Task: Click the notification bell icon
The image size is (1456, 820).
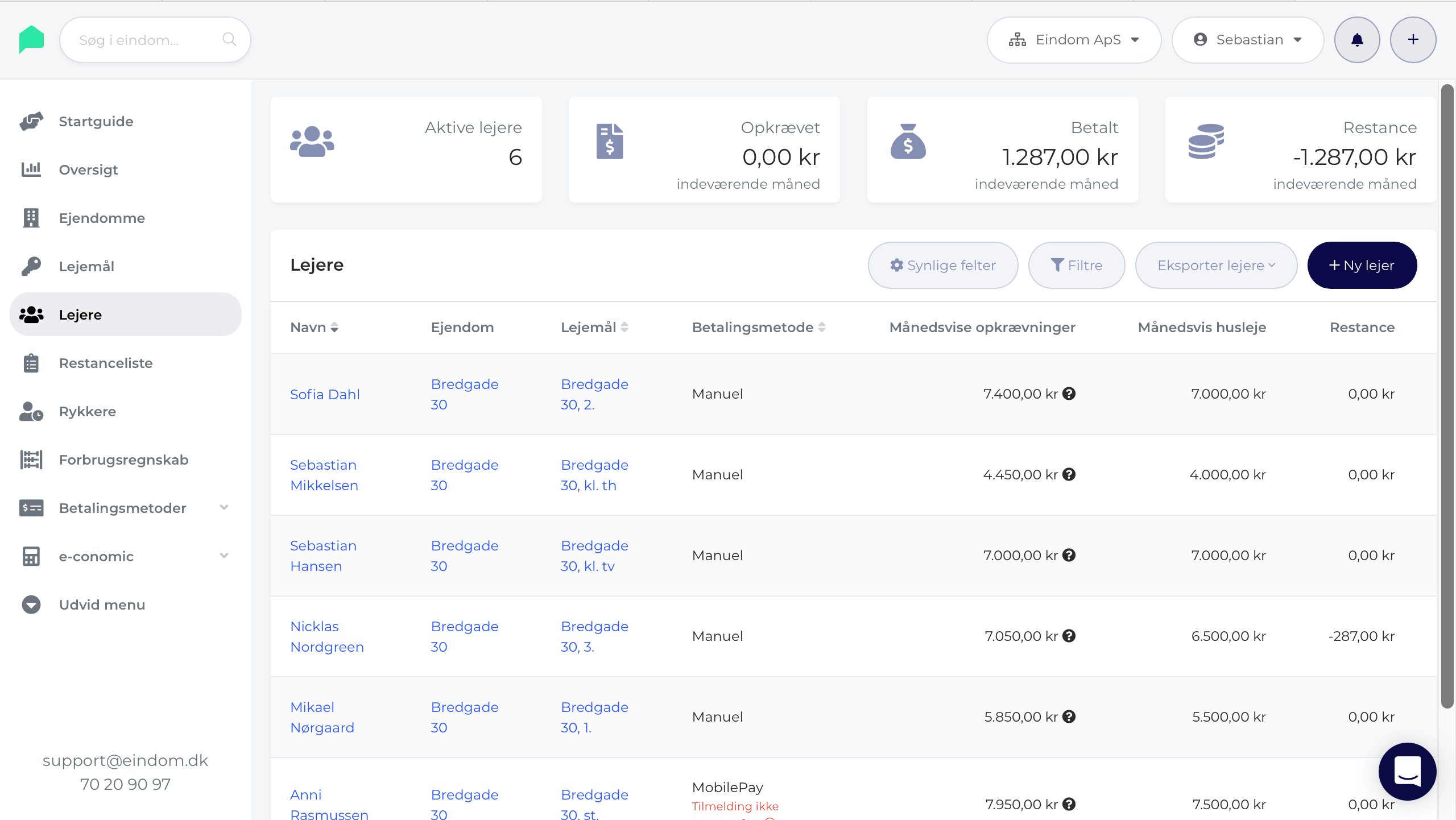Action: point(1356,40)
